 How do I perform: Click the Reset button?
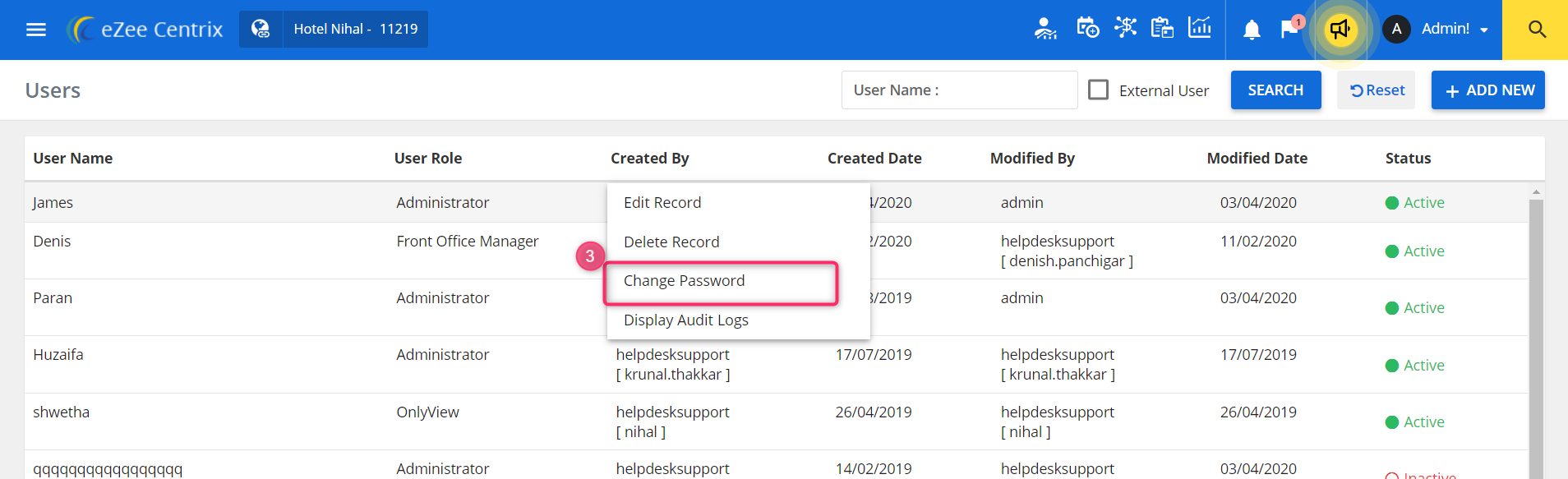[x=1377, y=90]
